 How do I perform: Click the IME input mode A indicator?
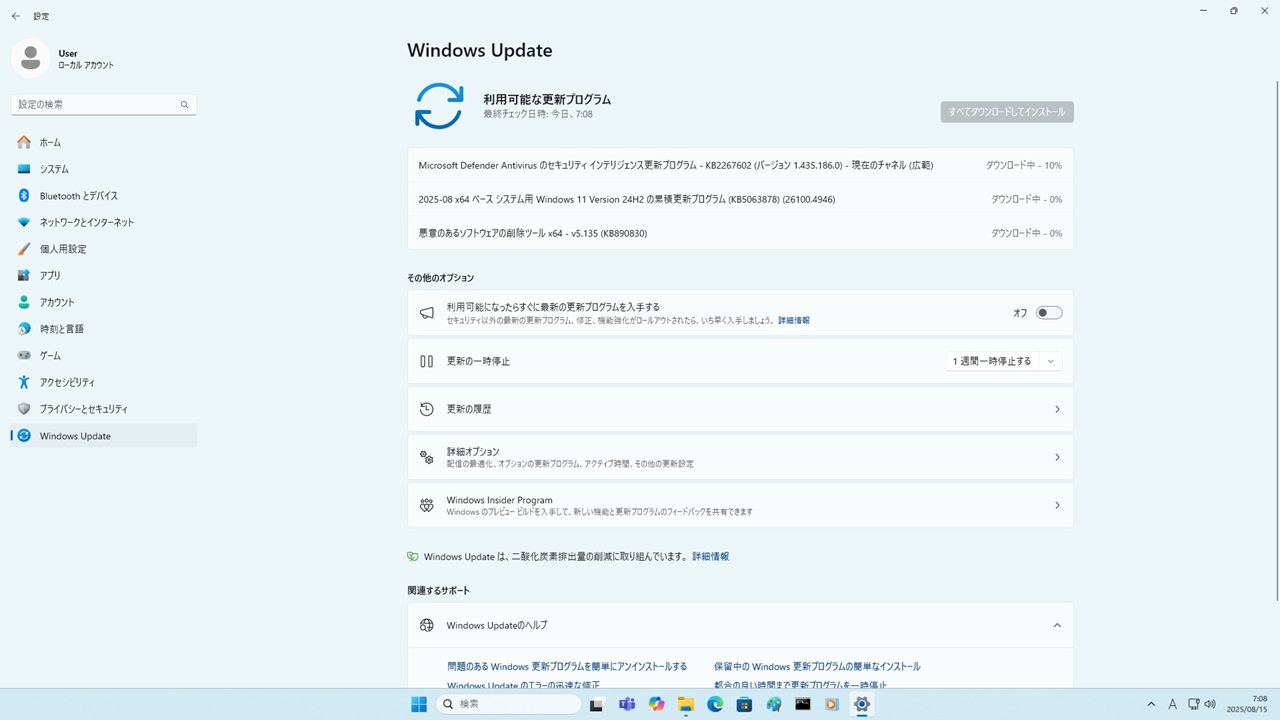pos(1173,704)
